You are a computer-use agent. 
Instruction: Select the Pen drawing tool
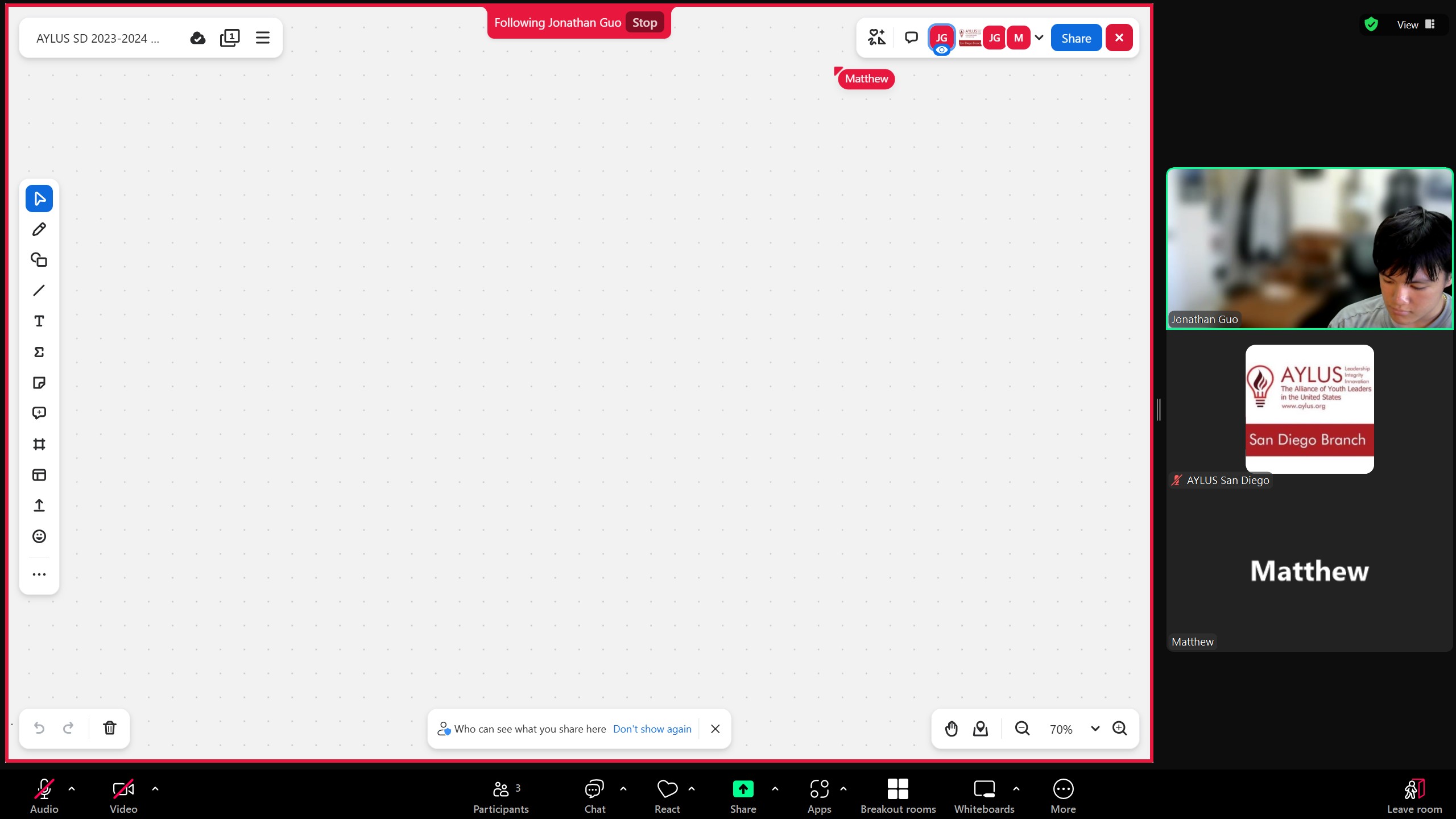tap(39, 229)
